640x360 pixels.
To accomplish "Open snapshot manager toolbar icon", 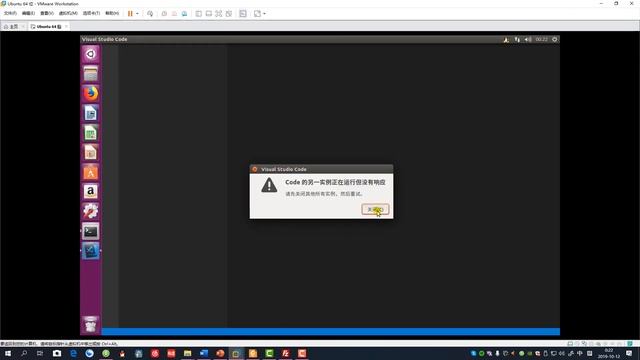I will pos(184,13).
